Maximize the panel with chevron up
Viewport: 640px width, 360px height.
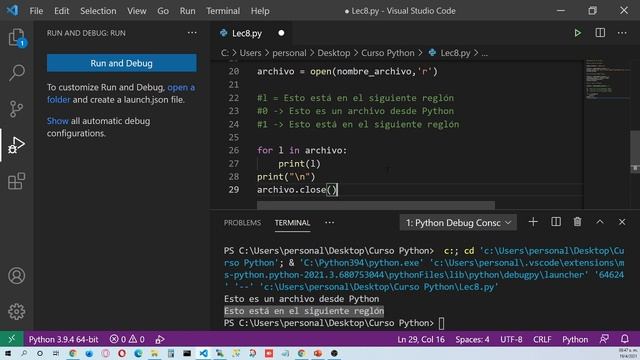pyautogui.click(x=600, y=222)
